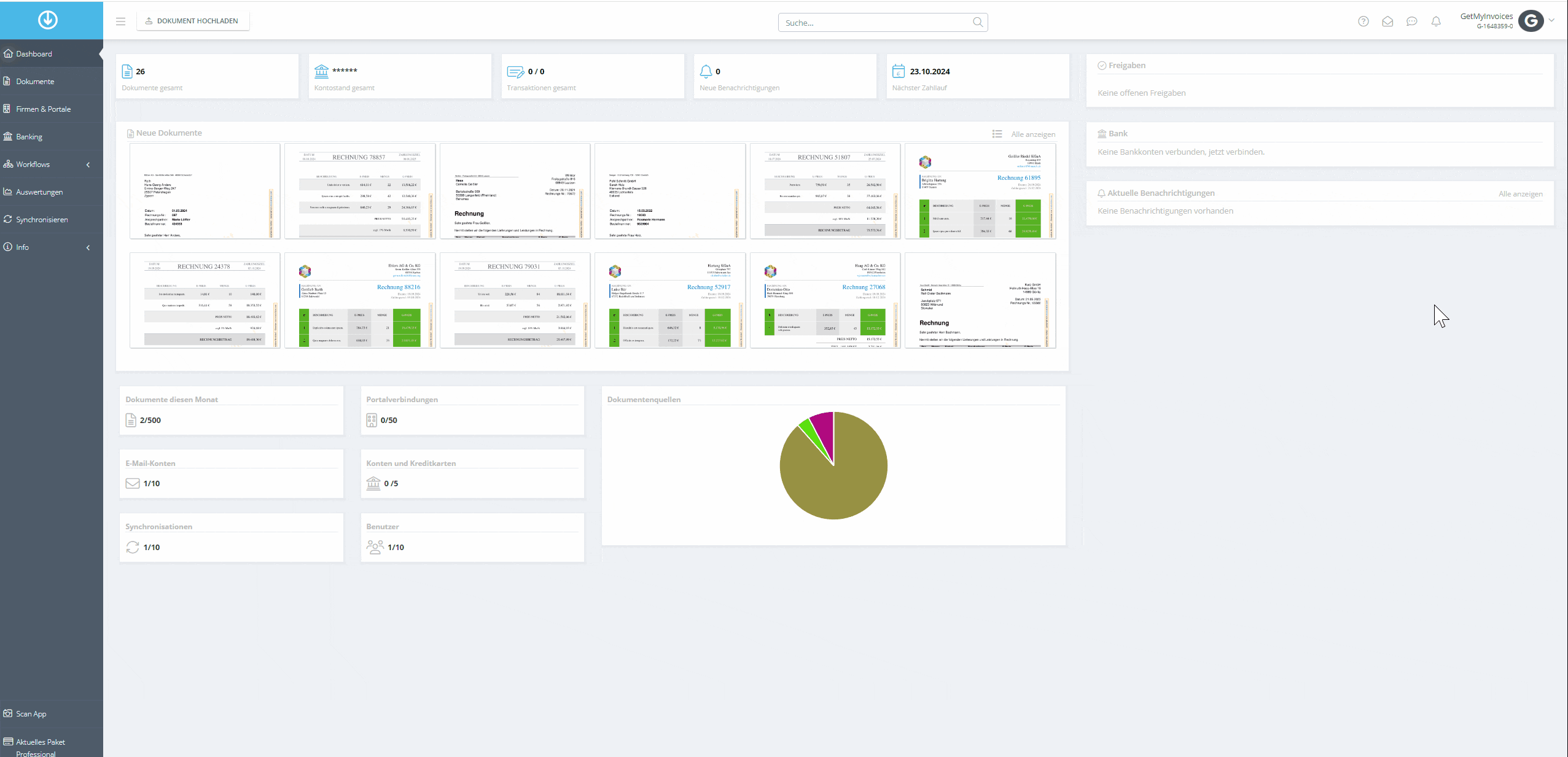Click Alle anzeigen next to Neue Dokumente
This screenshot has width=1568, height=757.
pyautogui.click(x=1033, y=134)
